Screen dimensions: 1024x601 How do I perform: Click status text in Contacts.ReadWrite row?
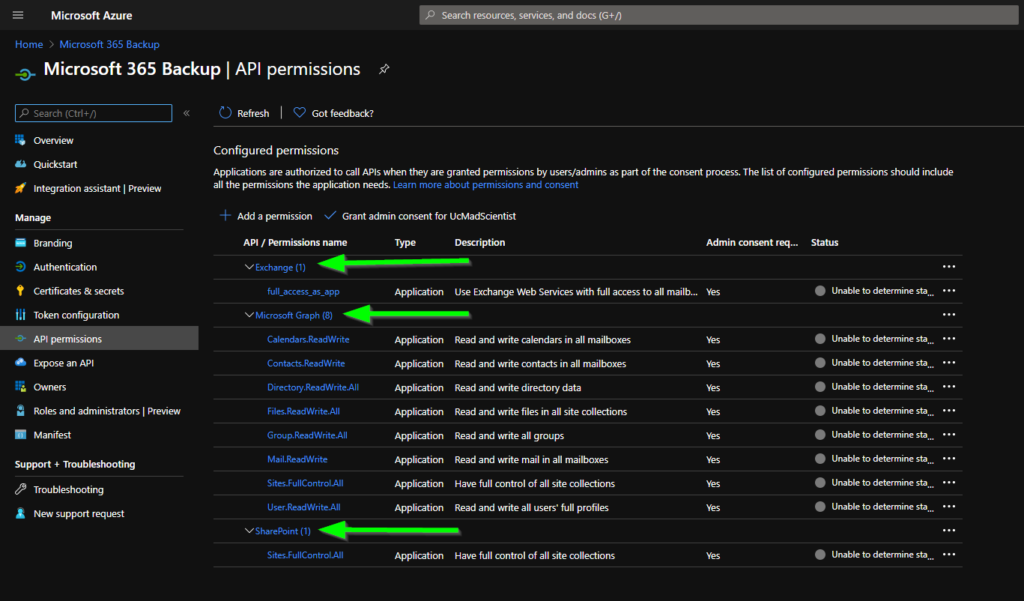[882, 363]
